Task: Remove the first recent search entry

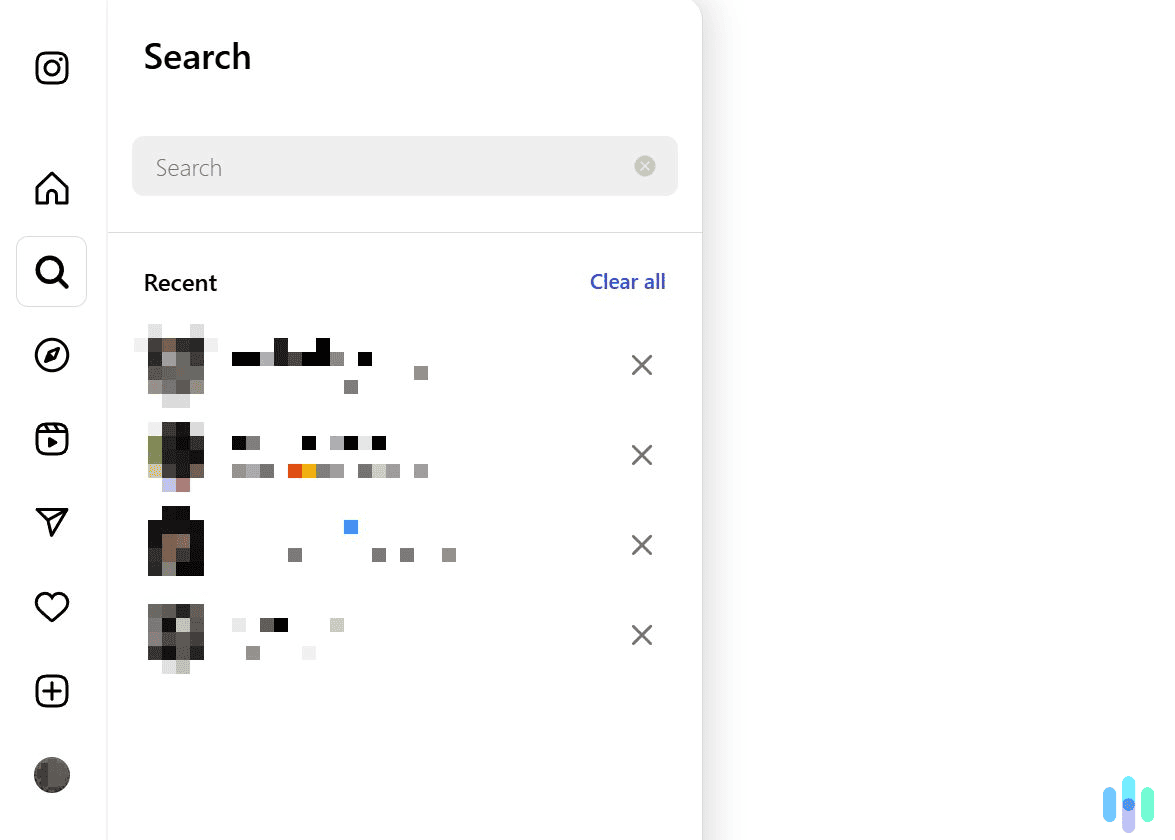Action: (x=641, y=365)
